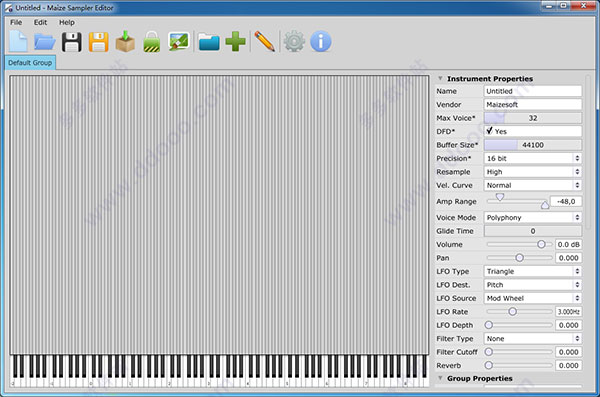Open settings via the gear icon
This screenshot has height=397, width=600.
click(294, 41)
